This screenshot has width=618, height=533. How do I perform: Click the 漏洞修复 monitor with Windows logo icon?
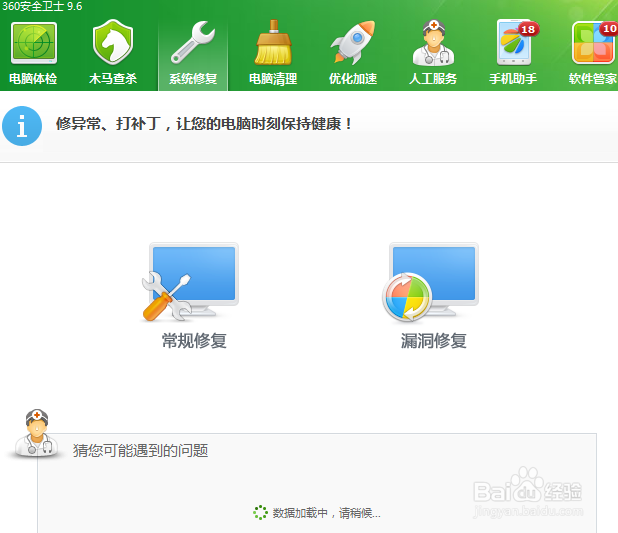430,282
